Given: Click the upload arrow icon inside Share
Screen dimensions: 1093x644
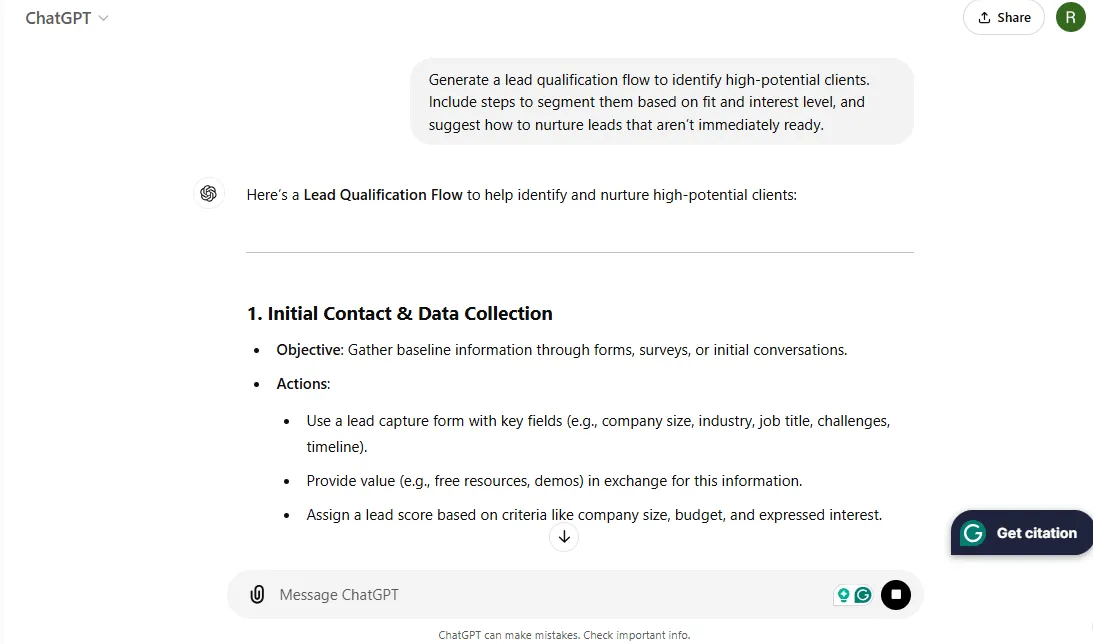Looking at the screenshot, I should (984, 17).
